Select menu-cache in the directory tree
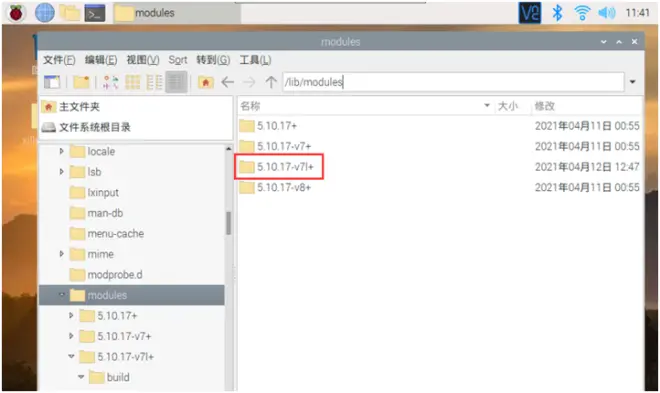Viewport: 660px width, 393px height. [106, 234]
